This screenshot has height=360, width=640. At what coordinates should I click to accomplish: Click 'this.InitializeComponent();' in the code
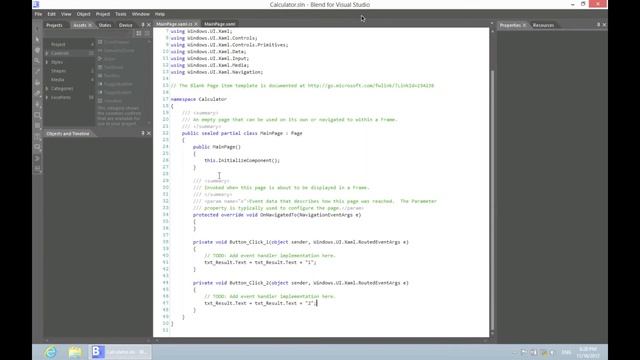coord(242,160)
